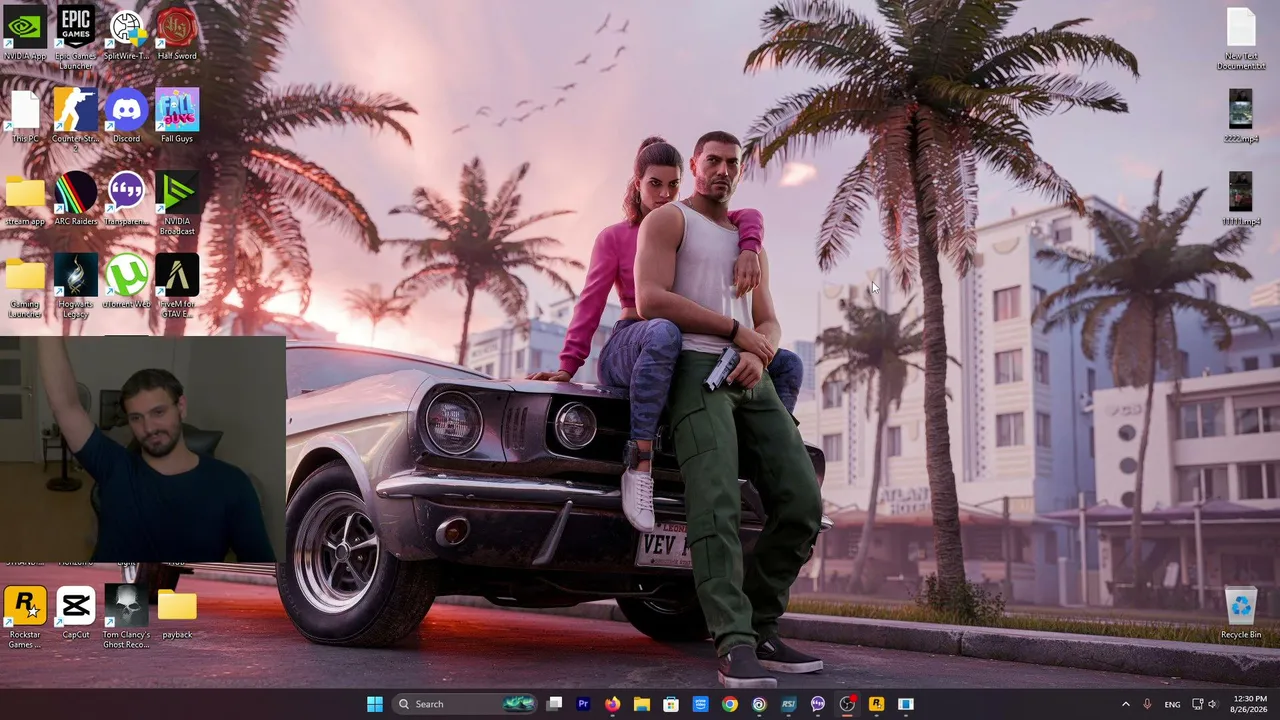Select the payback folder on desktop

[x=177, y=614]
